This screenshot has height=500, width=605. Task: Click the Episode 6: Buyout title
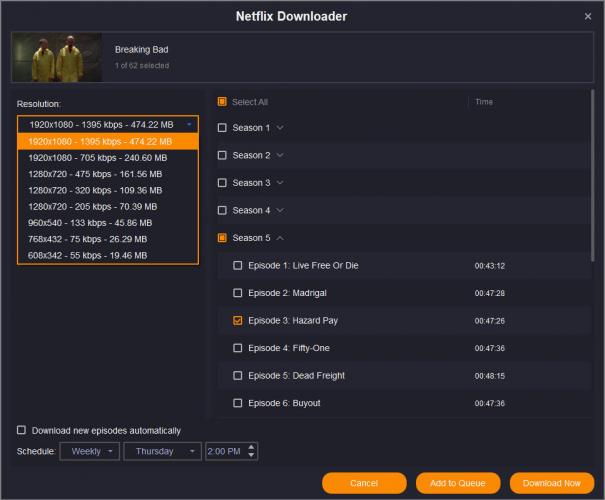(284, 403)
